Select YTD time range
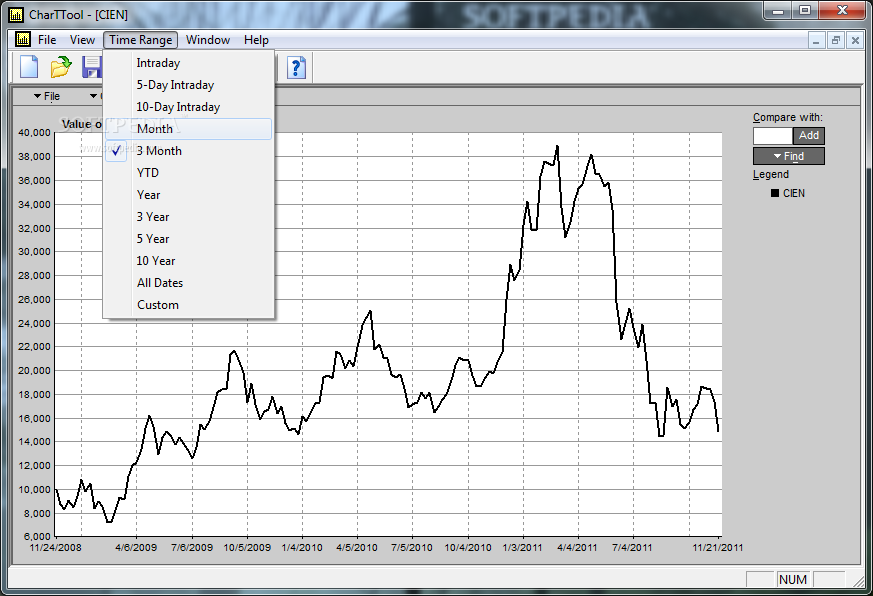873x596 pixels. pyautogui.click(x=189, y=173)
